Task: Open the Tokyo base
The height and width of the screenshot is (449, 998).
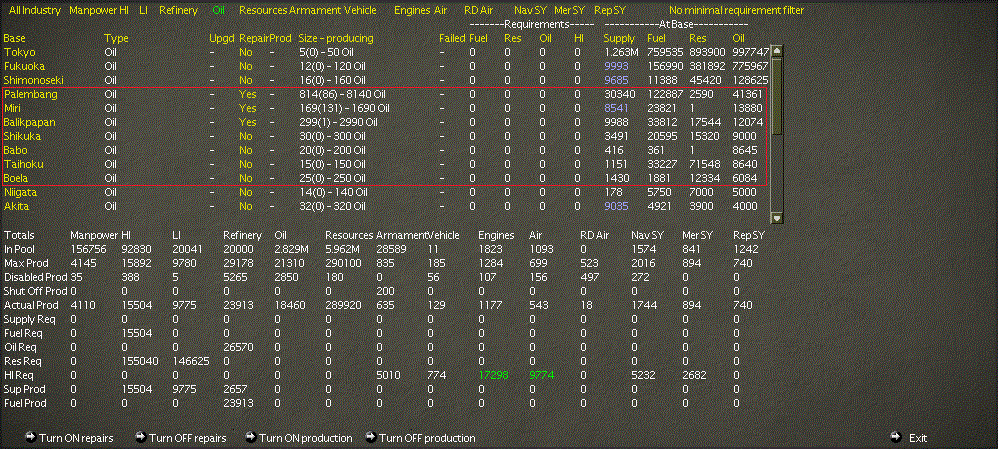Action: point(20,52)
